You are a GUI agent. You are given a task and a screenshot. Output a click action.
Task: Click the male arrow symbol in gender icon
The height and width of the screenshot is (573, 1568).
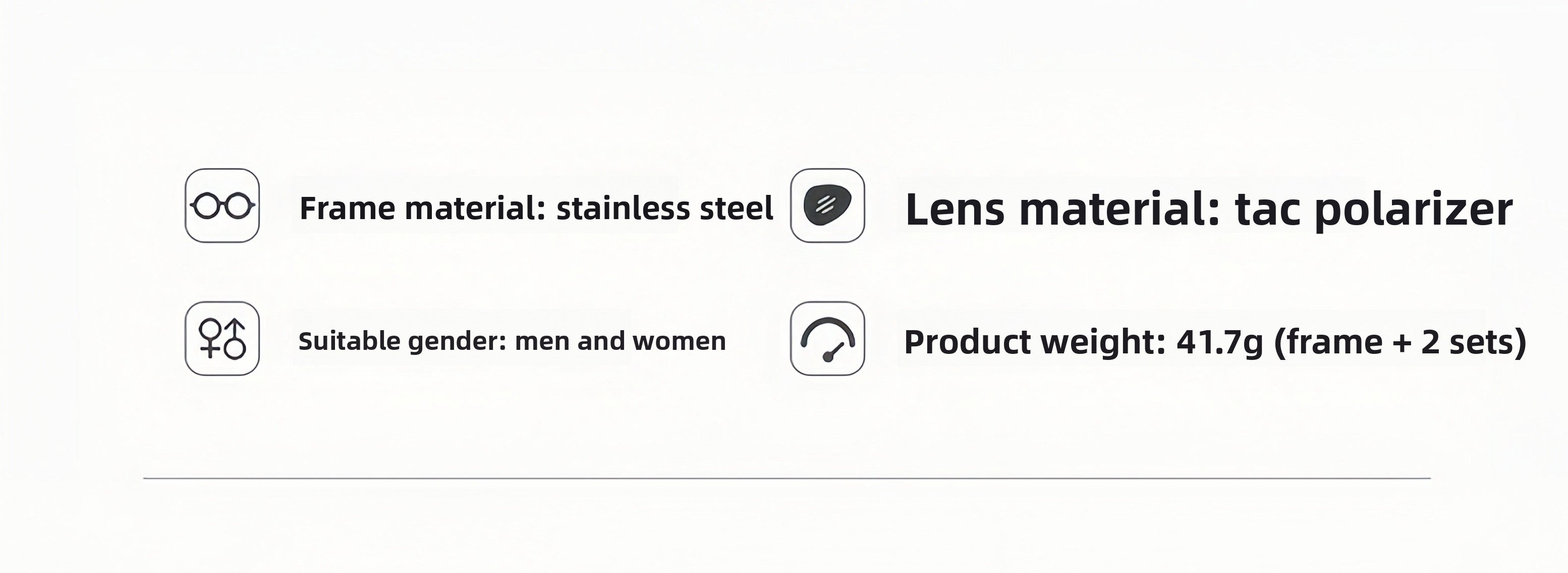[x=236, y=338]
